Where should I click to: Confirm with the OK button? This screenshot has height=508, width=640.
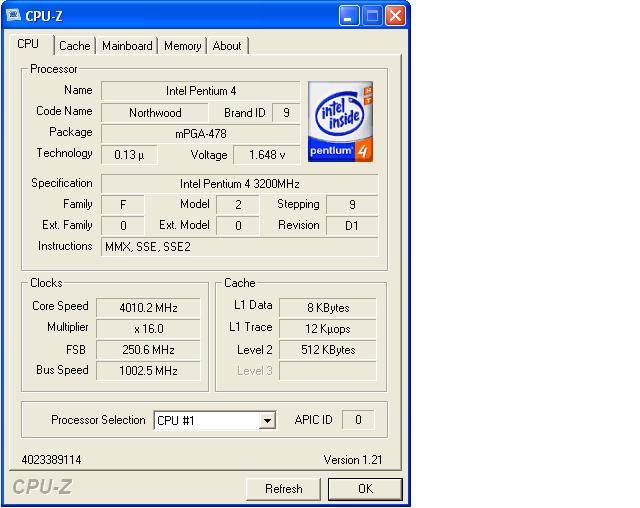(x=365, y=489)
